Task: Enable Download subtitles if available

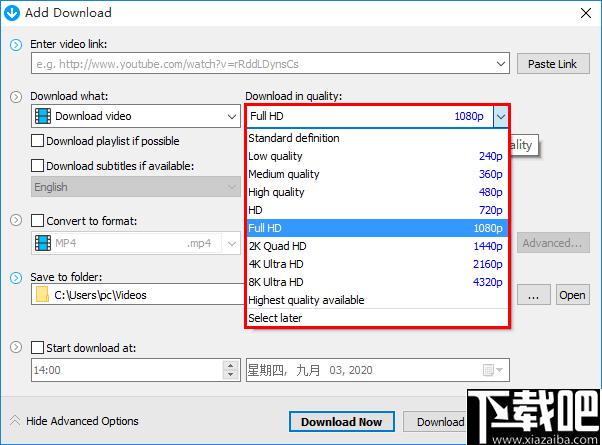Action: [x=38, y=166]
